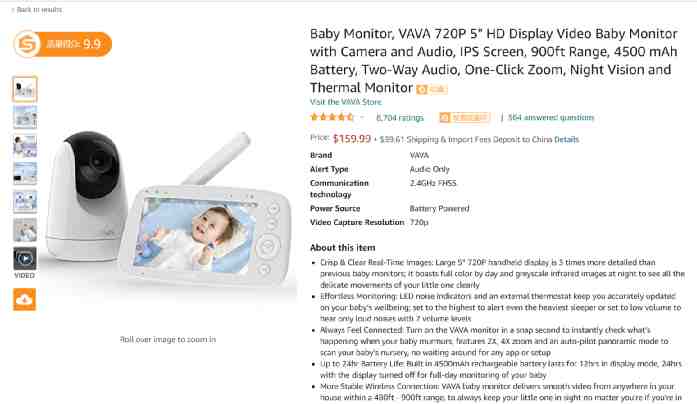Select the sixth product image thumbnail

(25, 230)
